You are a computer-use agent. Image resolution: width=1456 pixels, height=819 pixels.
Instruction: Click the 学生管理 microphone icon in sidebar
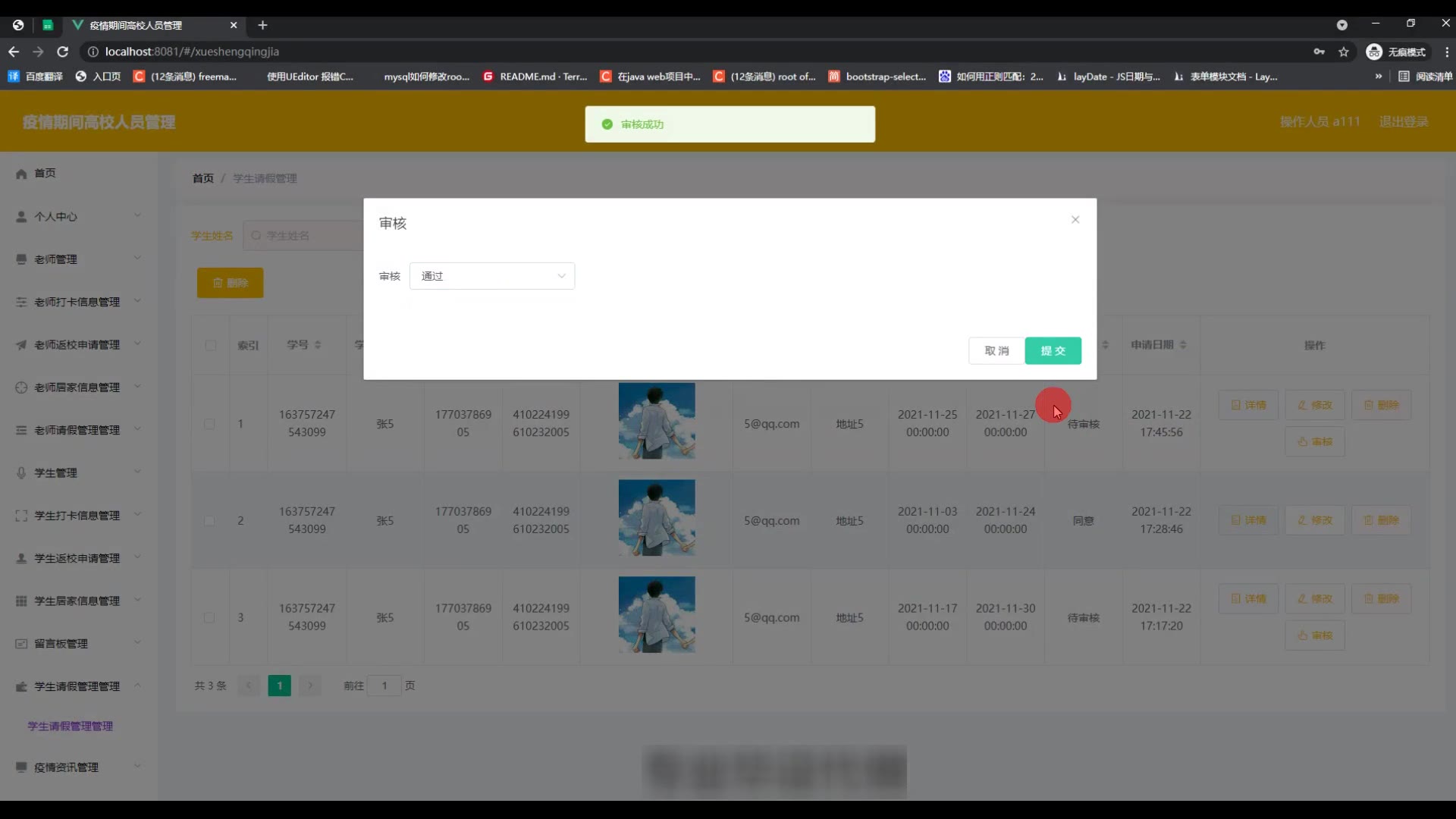21,473
